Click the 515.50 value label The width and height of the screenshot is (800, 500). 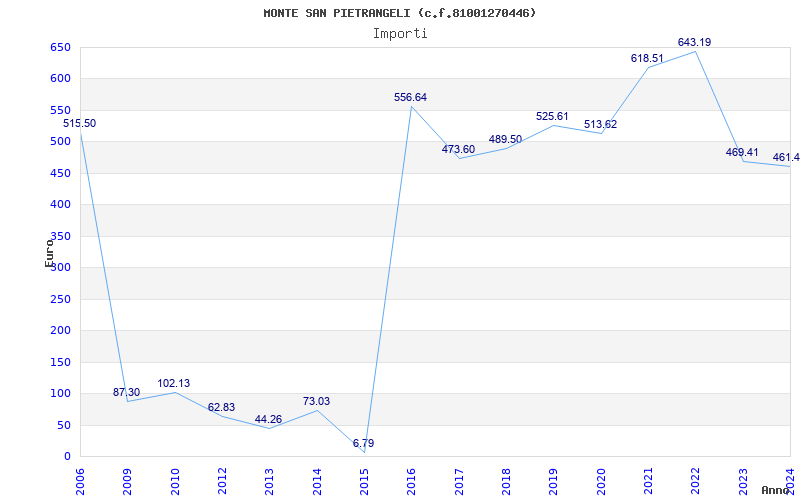point(80,123)
